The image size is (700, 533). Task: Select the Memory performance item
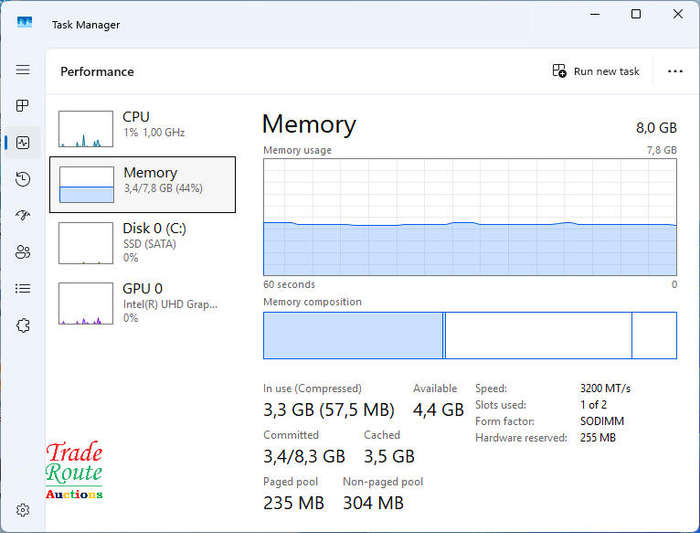(x=142, y=184)
